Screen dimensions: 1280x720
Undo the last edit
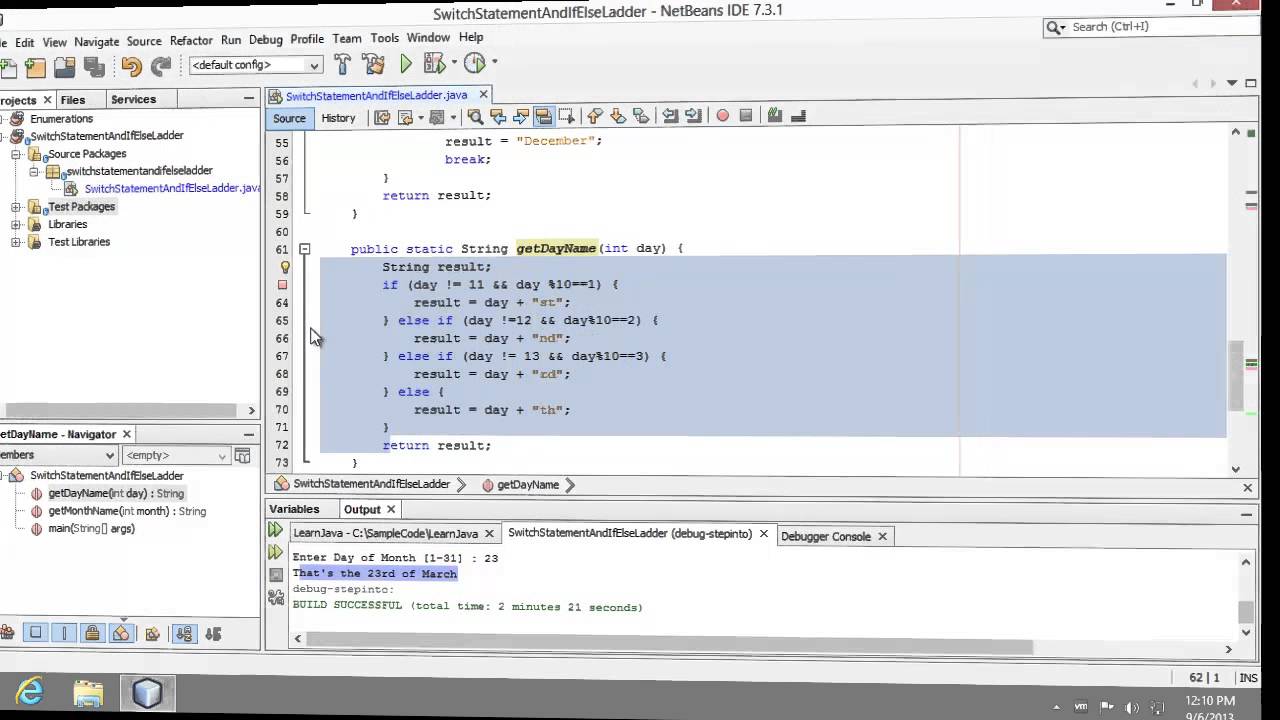click(x=131, y=67)
